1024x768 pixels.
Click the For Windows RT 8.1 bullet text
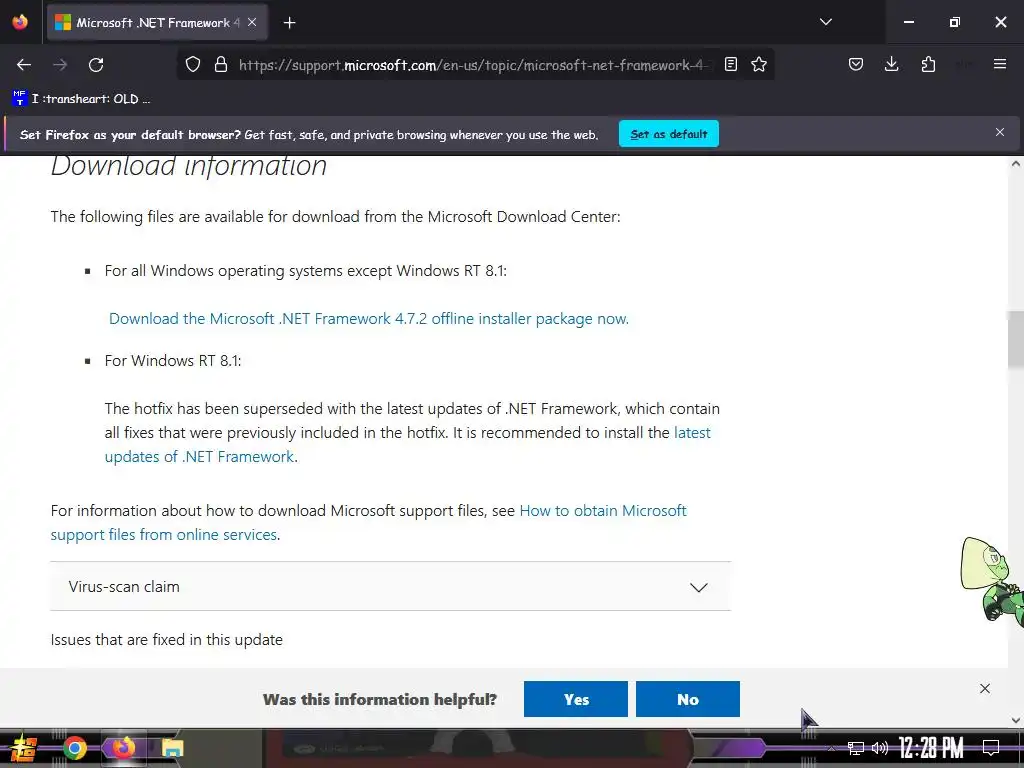173,360
